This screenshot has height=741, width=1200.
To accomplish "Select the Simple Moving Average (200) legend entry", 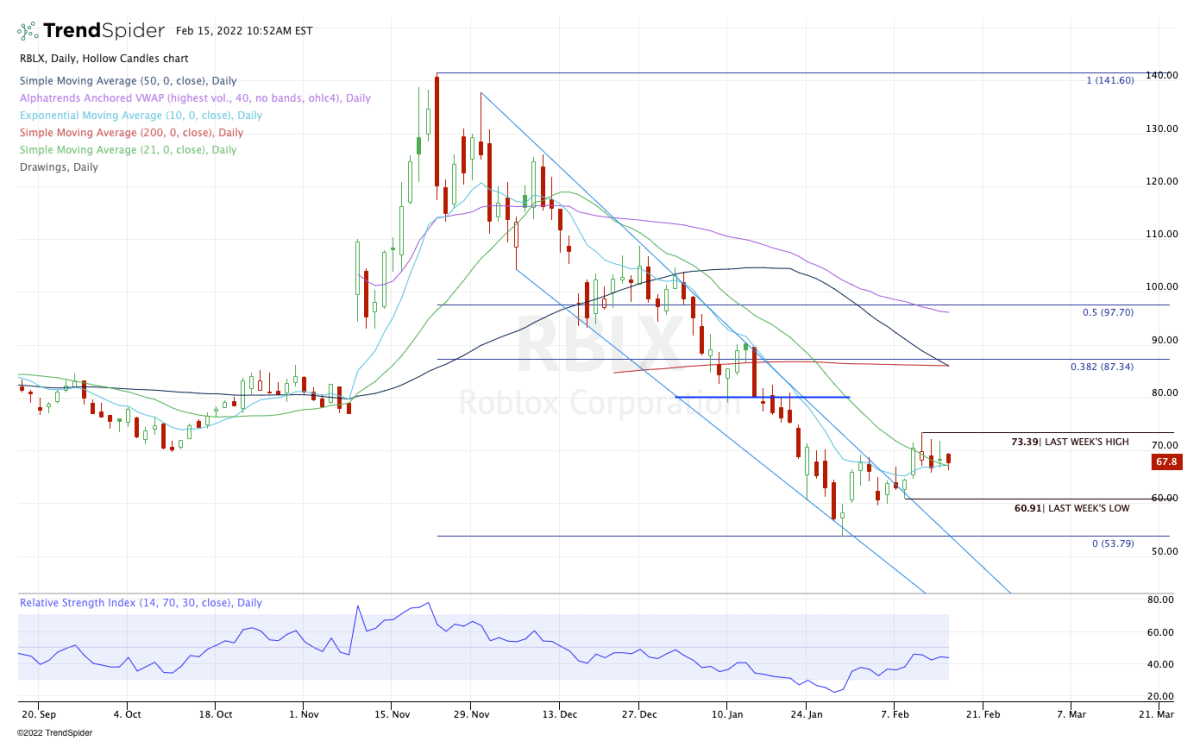I will [x=131, y=133].
